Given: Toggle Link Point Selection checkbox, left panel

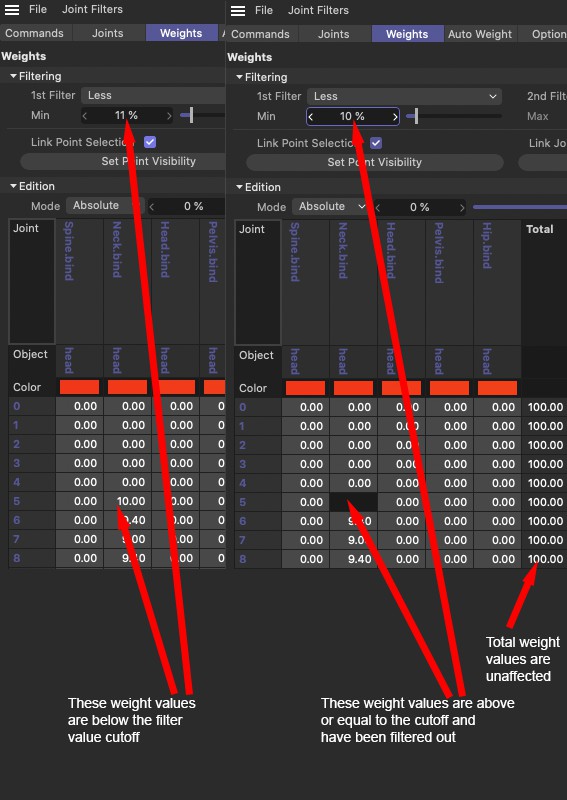Looking at the screenshot, I should (x=150, y=142).
